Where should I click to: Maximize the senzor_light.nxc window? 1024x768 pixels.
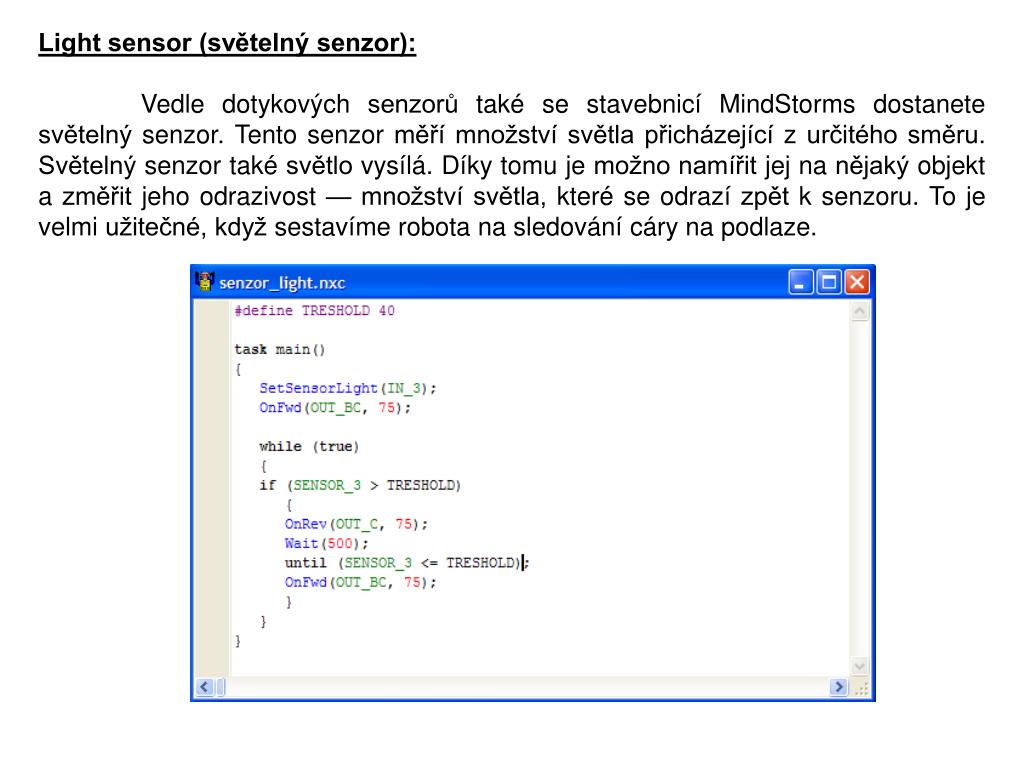(x=829, y=282)
